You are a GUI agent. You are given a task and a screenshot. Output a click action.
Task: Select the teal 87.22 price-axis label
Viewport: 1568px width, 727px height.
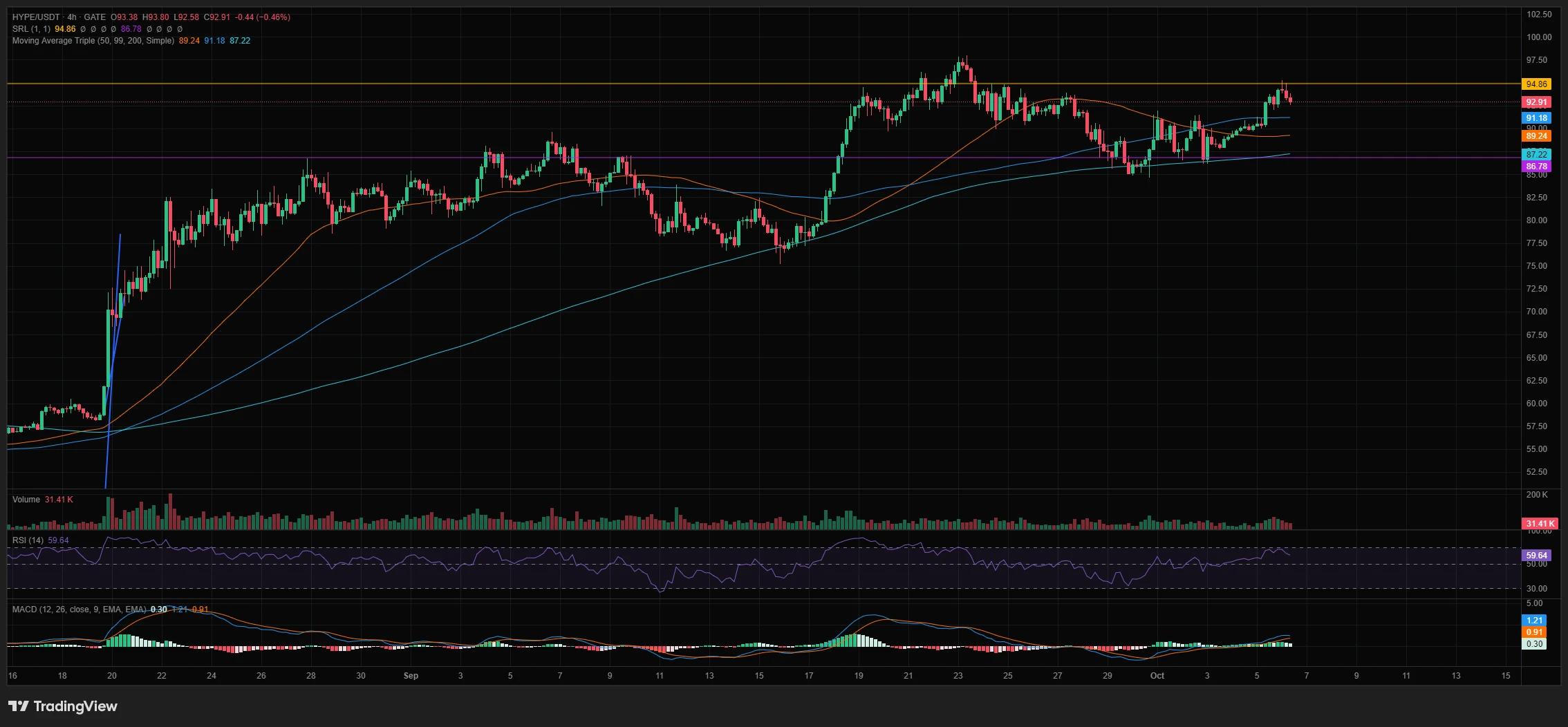pyautogui.click(x=1536, y=155)
